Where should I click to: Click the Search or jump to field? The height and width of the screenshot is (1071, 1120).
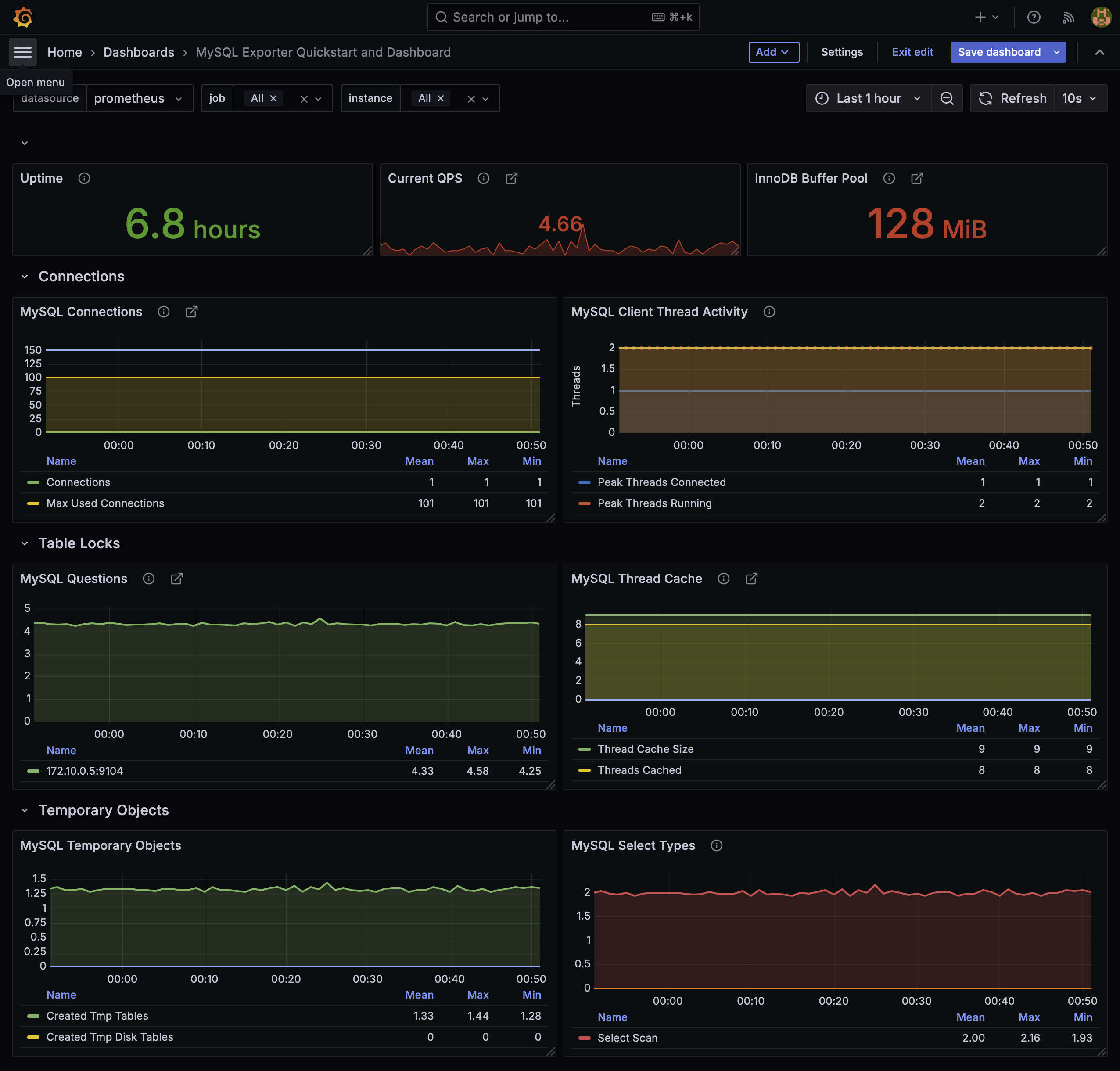[563, 17]
